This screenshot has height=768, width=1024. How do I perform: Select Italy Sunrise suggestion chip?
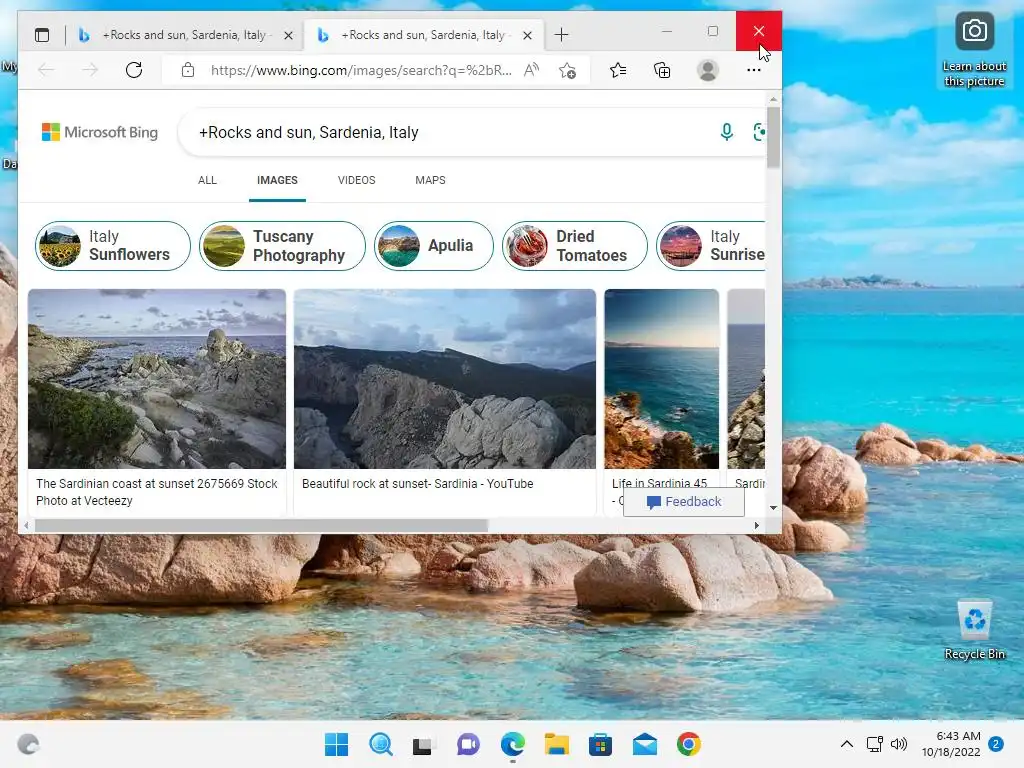[711, 246]
